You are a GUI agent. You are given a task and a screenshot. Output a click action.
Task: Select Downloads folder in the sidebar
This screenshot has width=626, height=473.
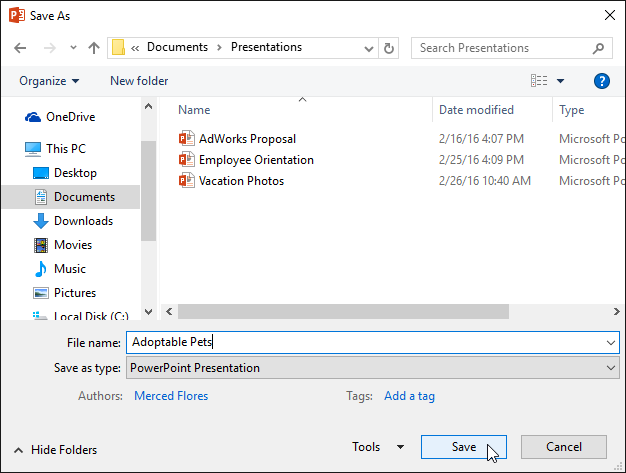83,221
